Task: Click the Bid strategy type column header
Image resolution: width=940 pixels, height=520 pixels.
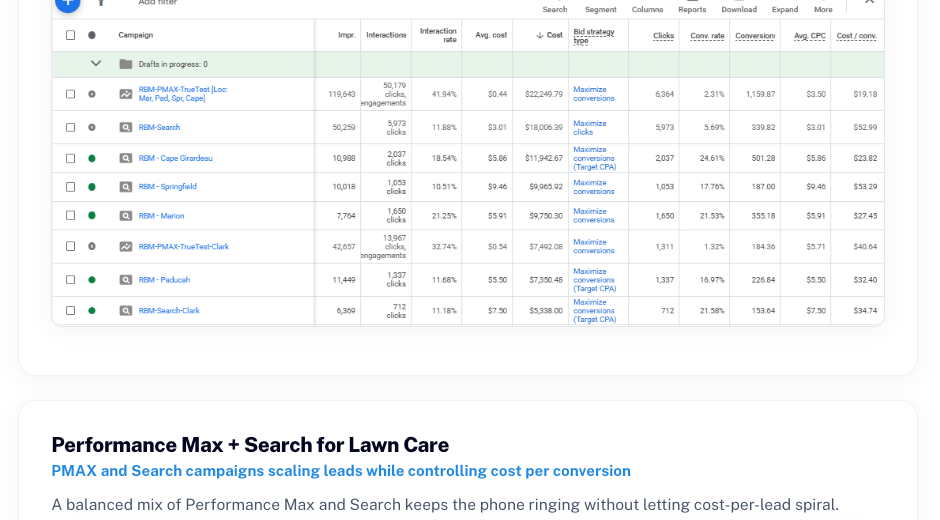Action: tap(593, 36)
